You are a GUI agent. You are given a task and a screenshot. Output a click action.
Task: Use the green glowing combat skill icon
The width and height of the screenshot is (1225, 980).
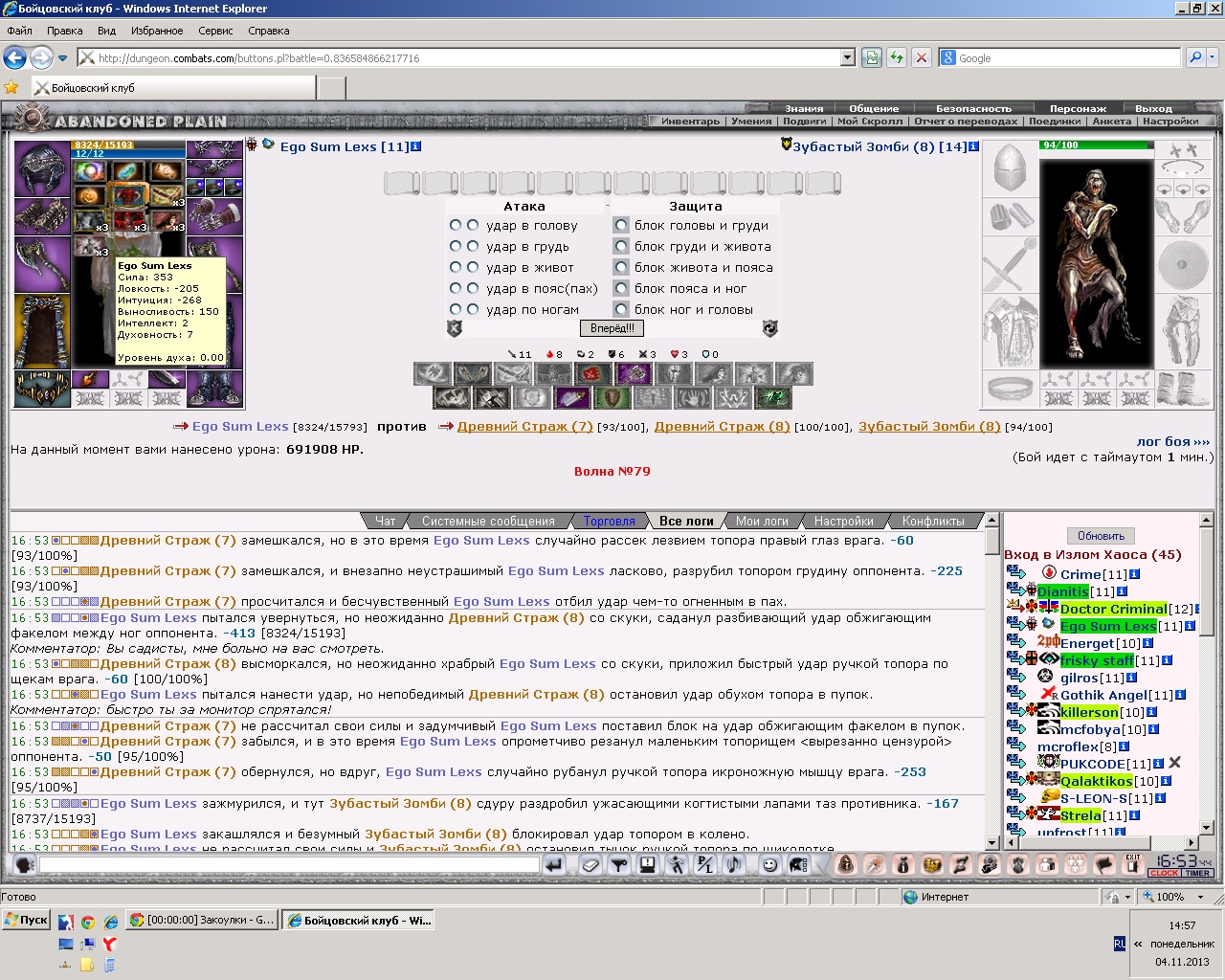(772, 397)
